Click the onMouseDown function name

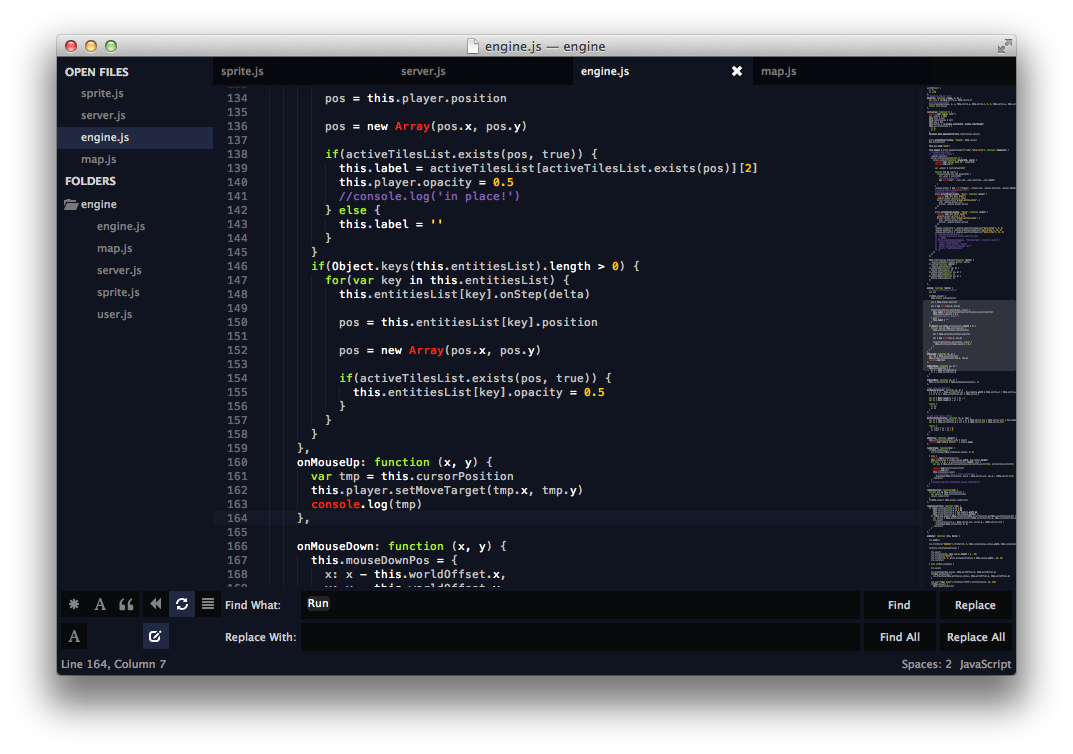335,547
